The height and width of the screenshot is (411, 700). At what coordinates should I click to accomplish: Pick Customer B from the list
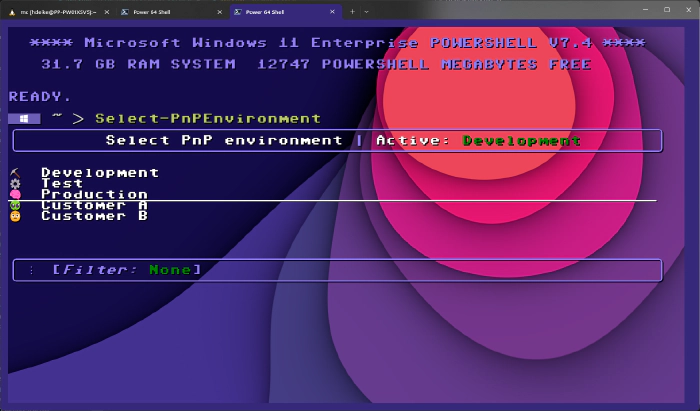click(94, 216)
